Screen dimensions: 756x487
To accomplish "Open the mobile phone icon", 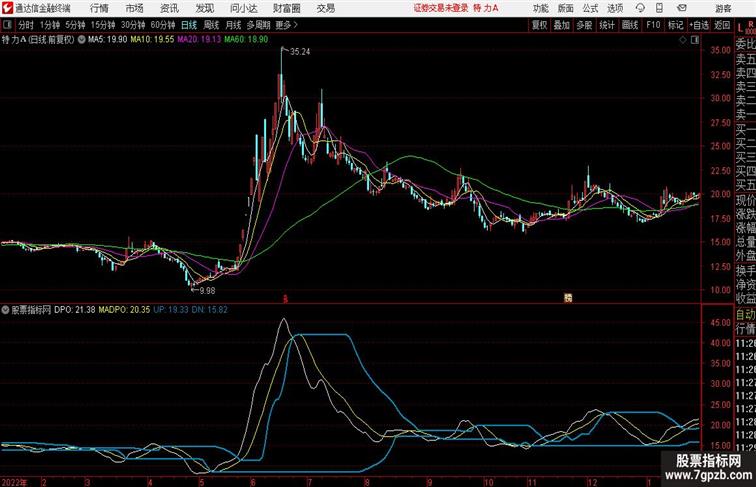I will (x=659, y=8).
